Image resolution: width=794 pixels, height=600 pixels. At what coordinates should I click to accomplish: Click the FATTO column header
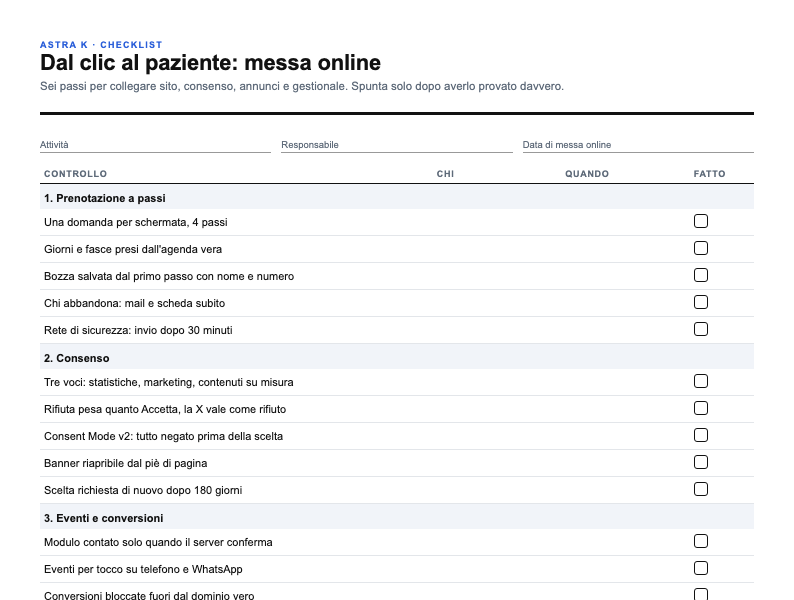pos(709,174)
